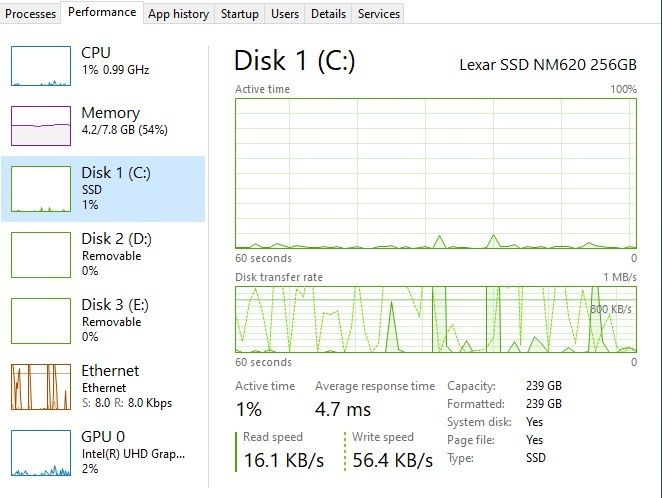Open the Services tab

(x=379, y=14)
